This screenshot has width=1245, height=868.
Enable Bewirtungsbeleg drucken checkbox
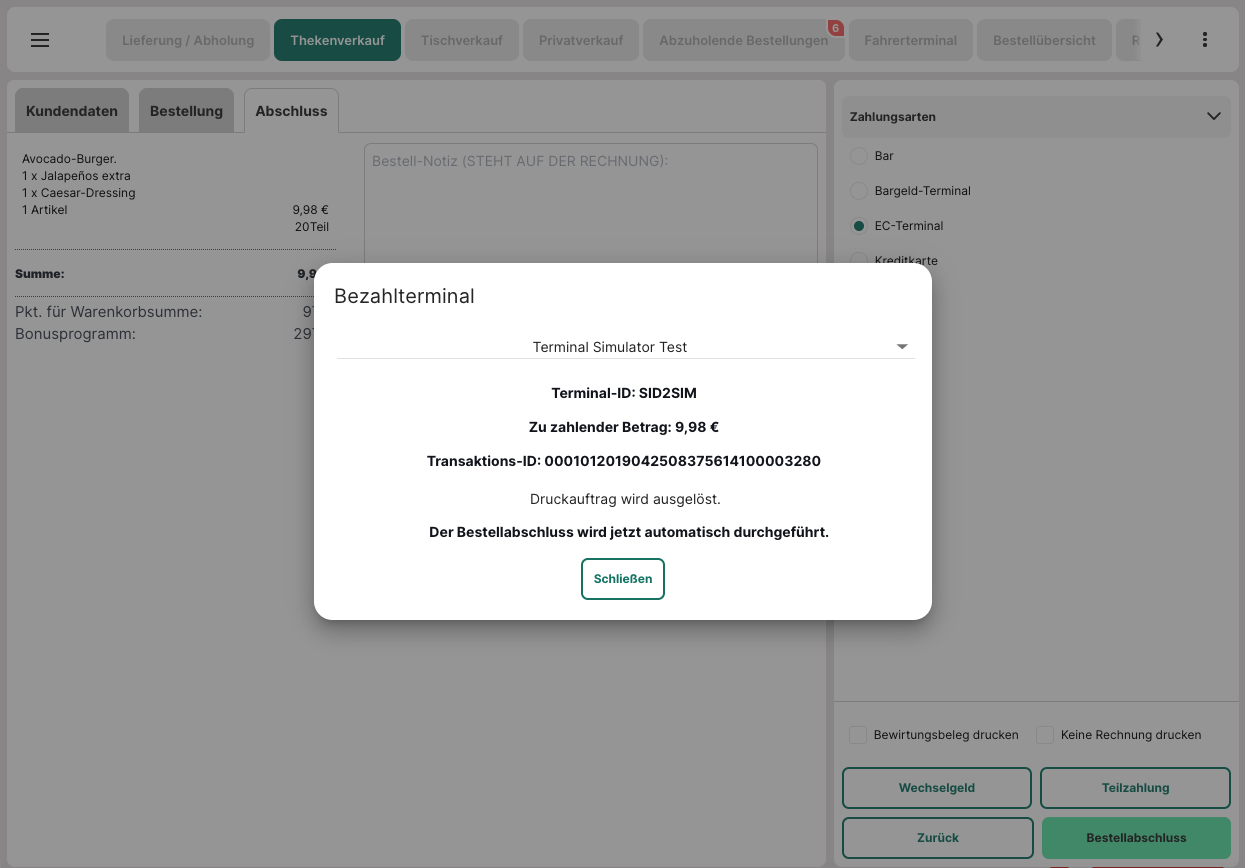tap(858, 735)
